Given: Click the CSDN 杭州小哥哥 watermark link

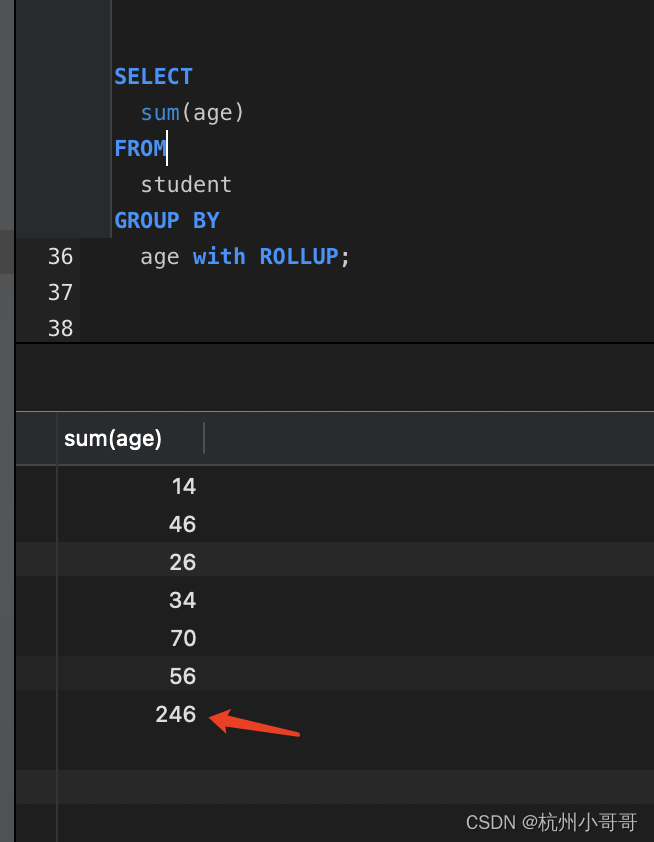Looking at the screenshot, I should pyautogui.click(x=551, y=822).
